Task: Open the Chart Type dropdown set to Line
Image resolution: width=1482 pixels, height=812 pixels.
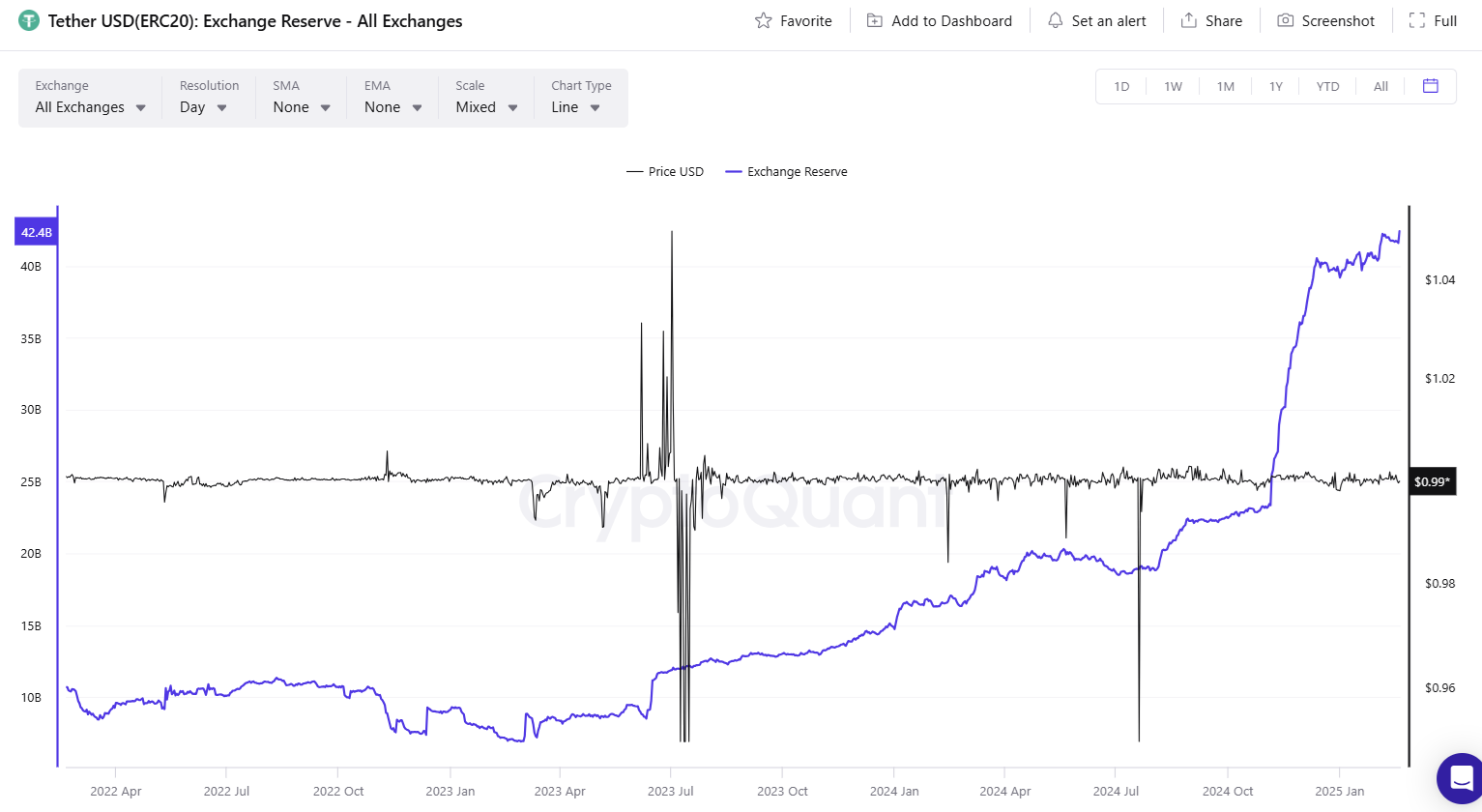Action: pyautogui.click(x=575, y=107)
